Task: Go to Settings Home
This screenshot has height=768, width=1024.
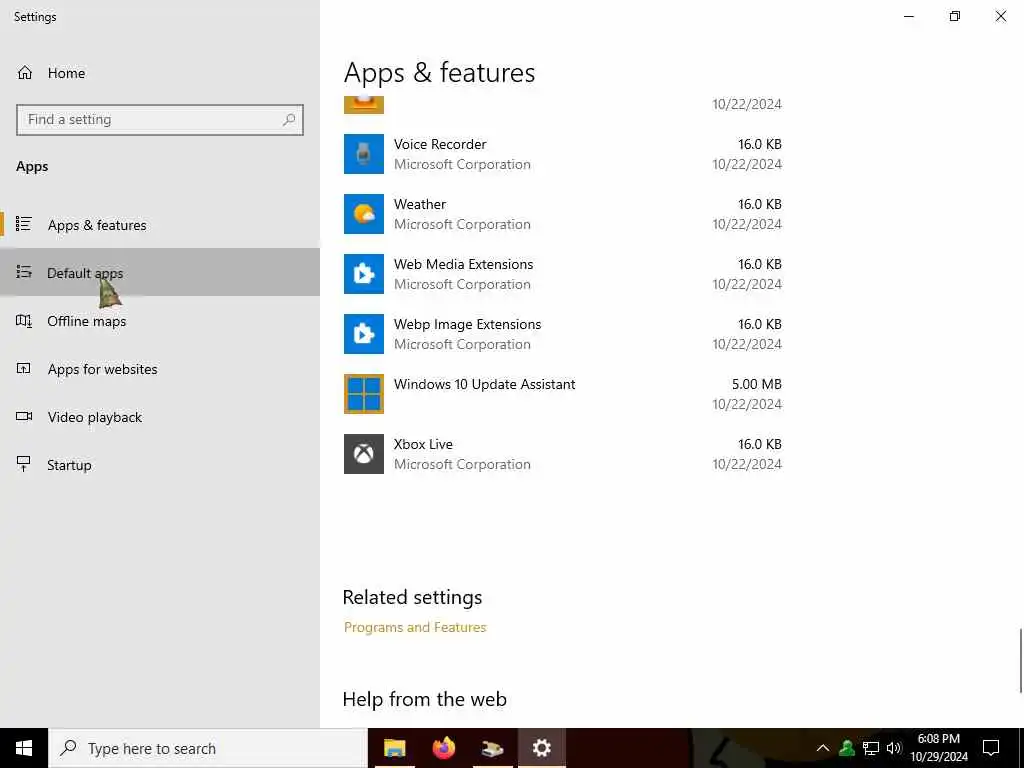Action: [160, 73]
